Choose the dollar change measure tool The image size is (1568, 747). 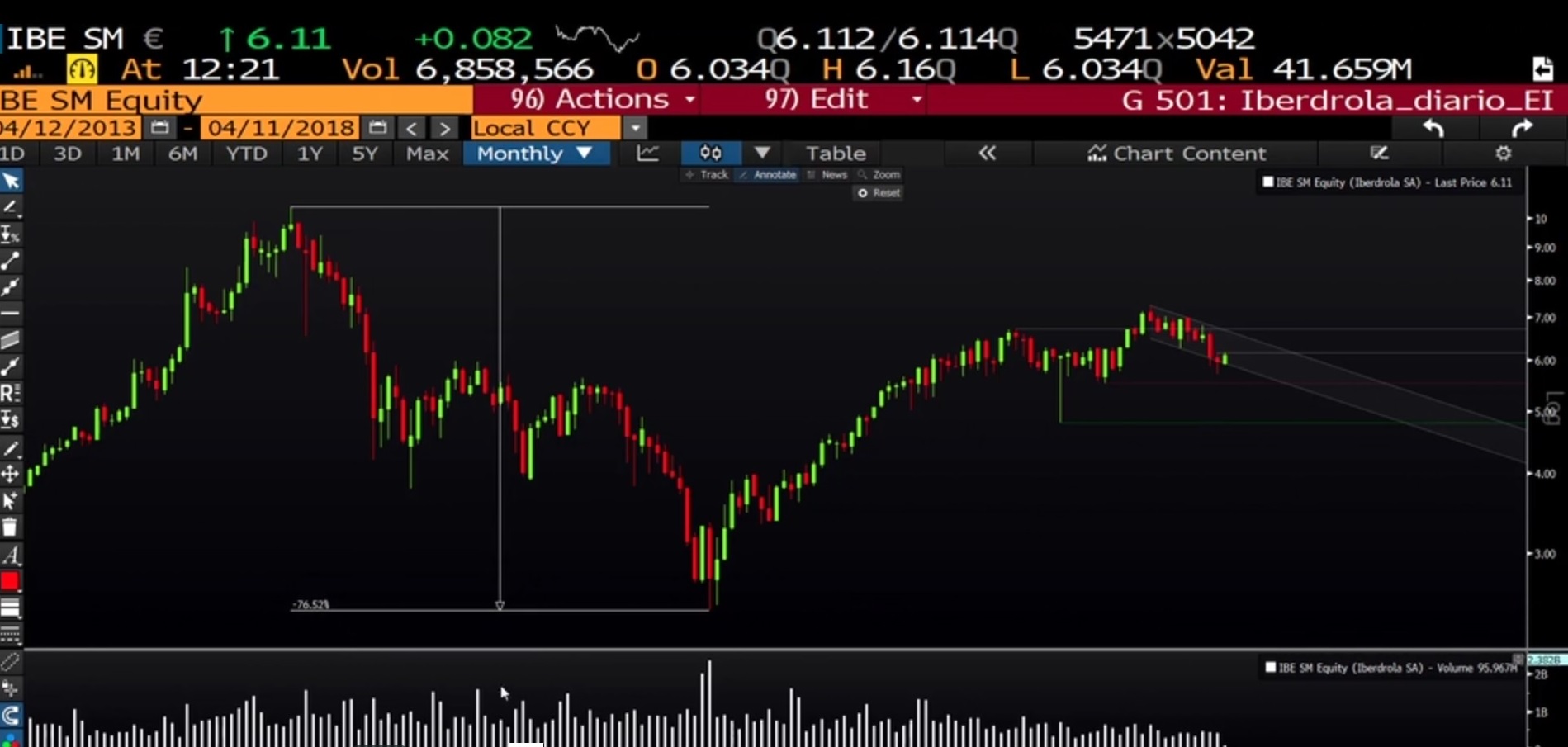pyautogui.click(x=11, y=420)
